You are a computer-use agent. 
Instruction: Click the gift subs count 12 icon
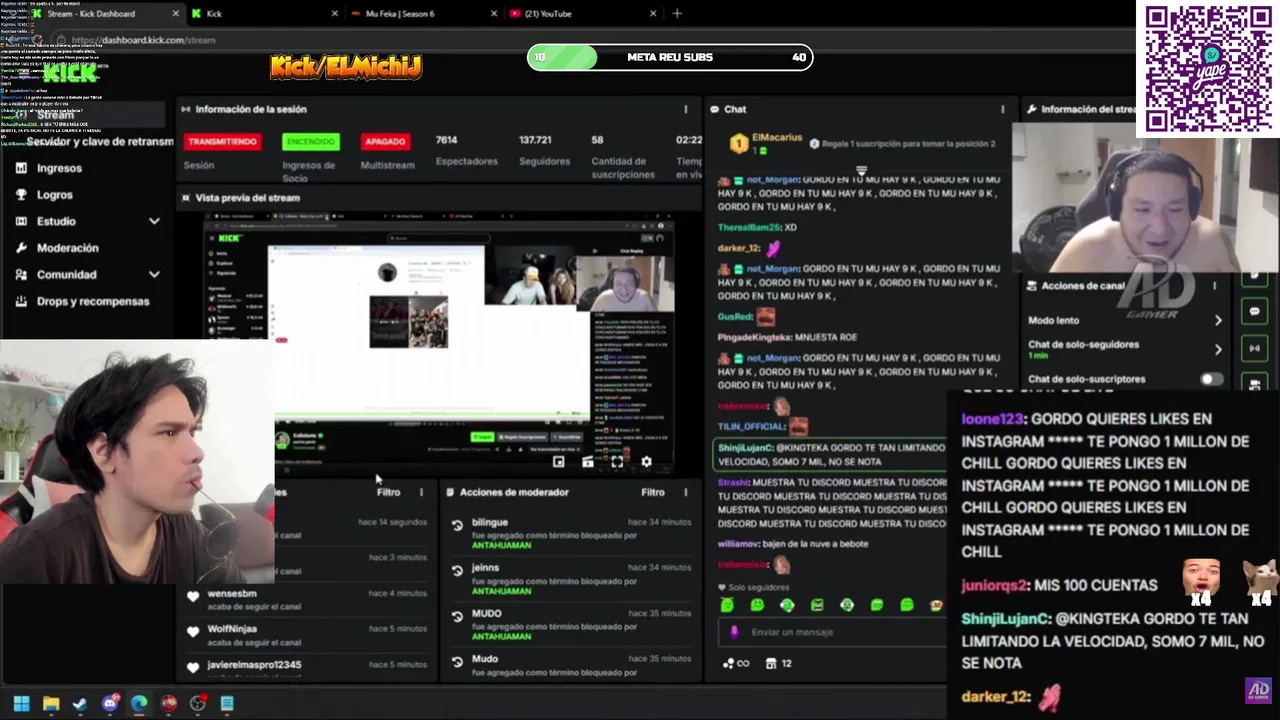coord(778,663)
